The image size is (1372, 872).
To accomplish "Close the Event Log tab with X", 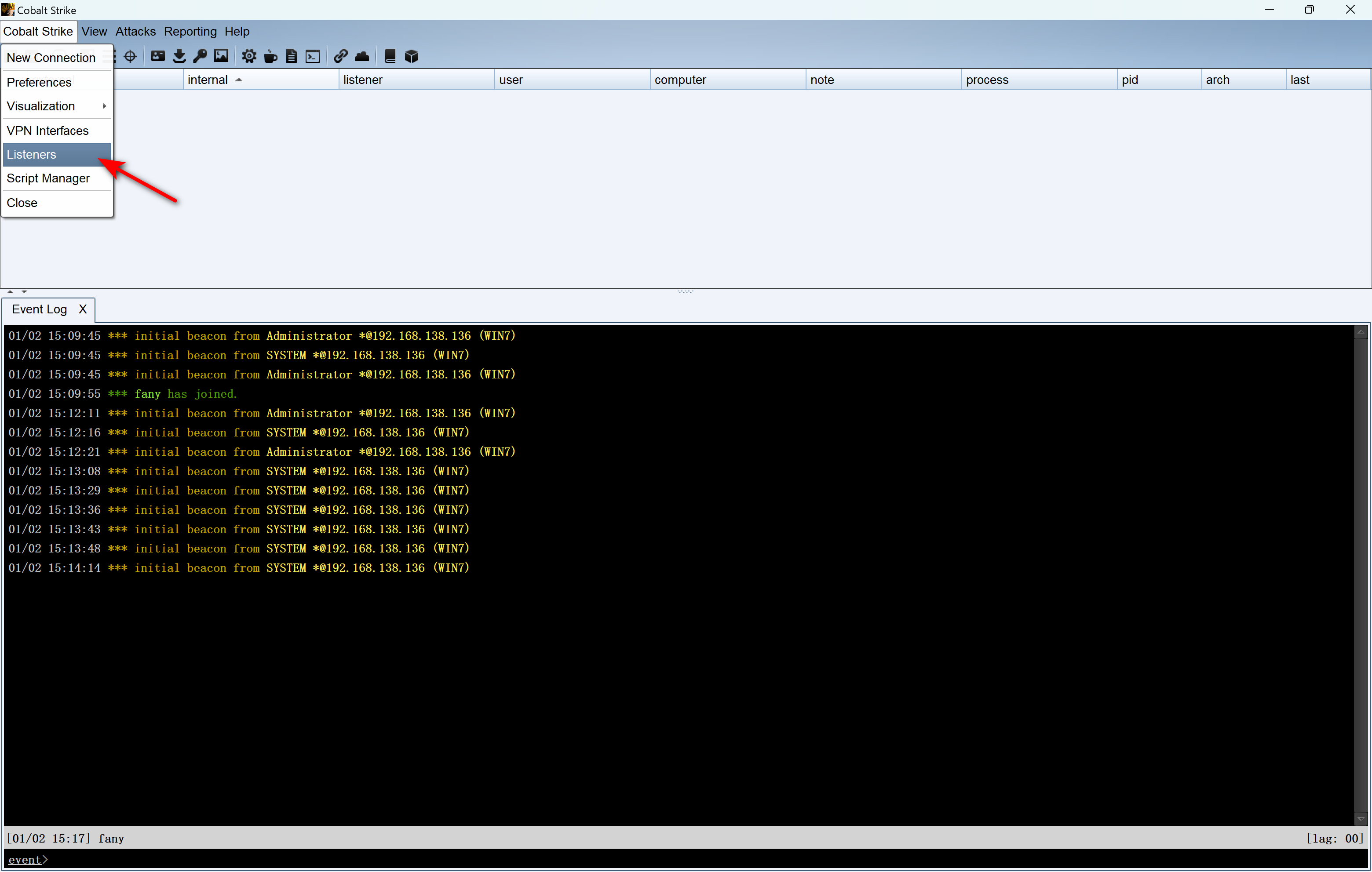I will coord(83,309).
